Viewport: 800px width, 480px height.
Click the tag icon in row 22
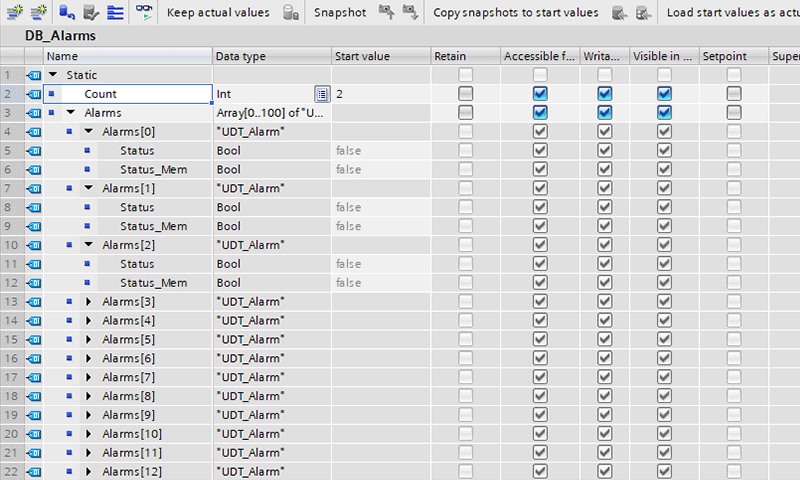34,472
